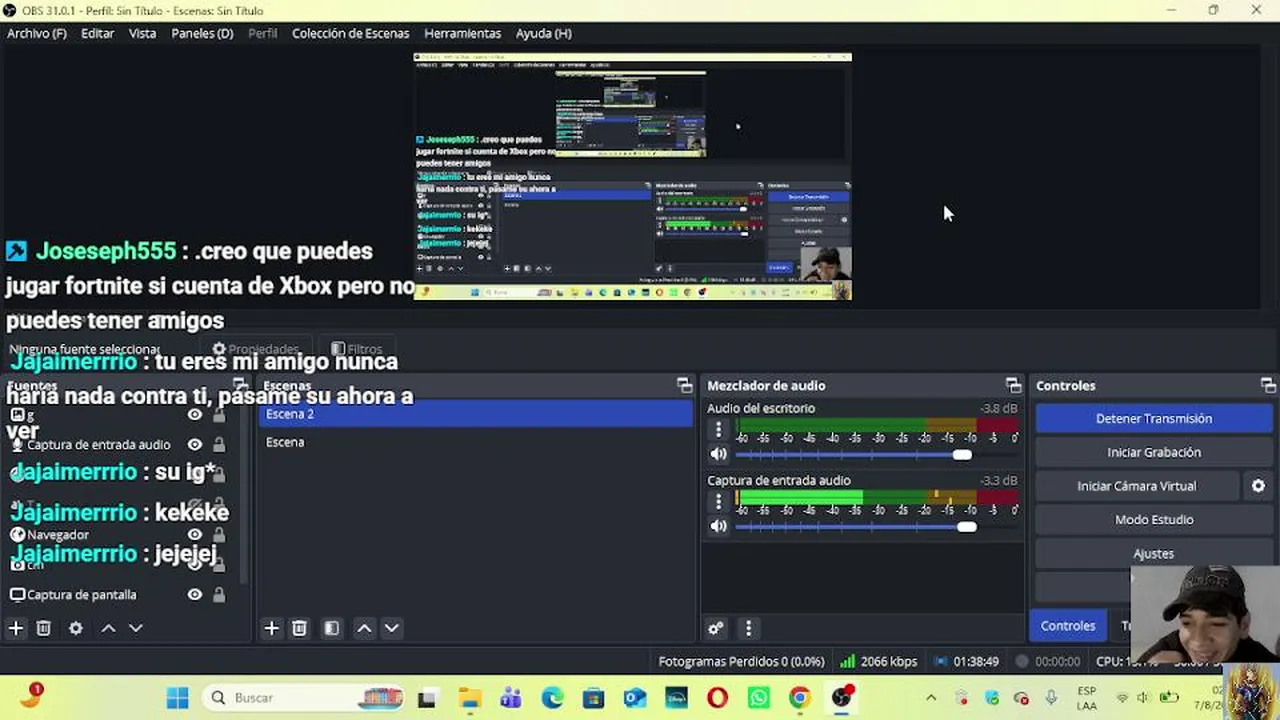Move scene down in Escenas list
The image size is (1280, 720).
(392, 628)
